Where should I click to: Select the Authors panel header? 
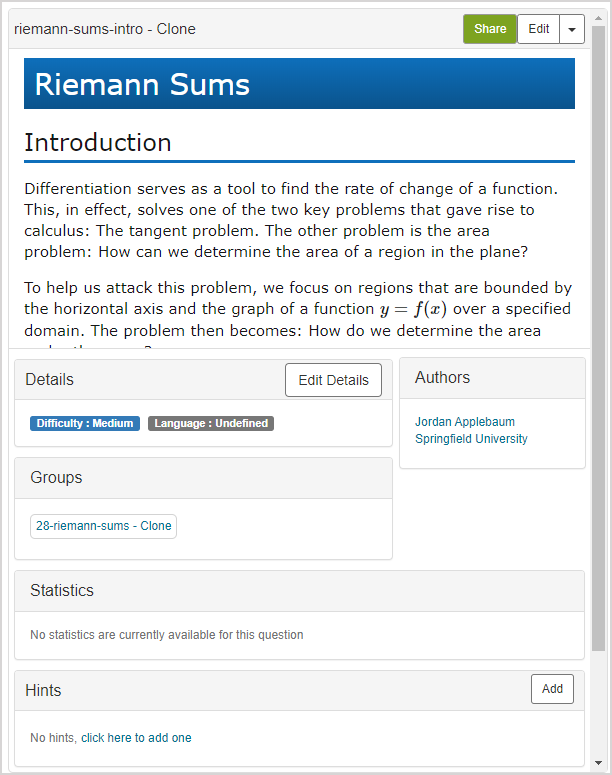tap(492, 378)
